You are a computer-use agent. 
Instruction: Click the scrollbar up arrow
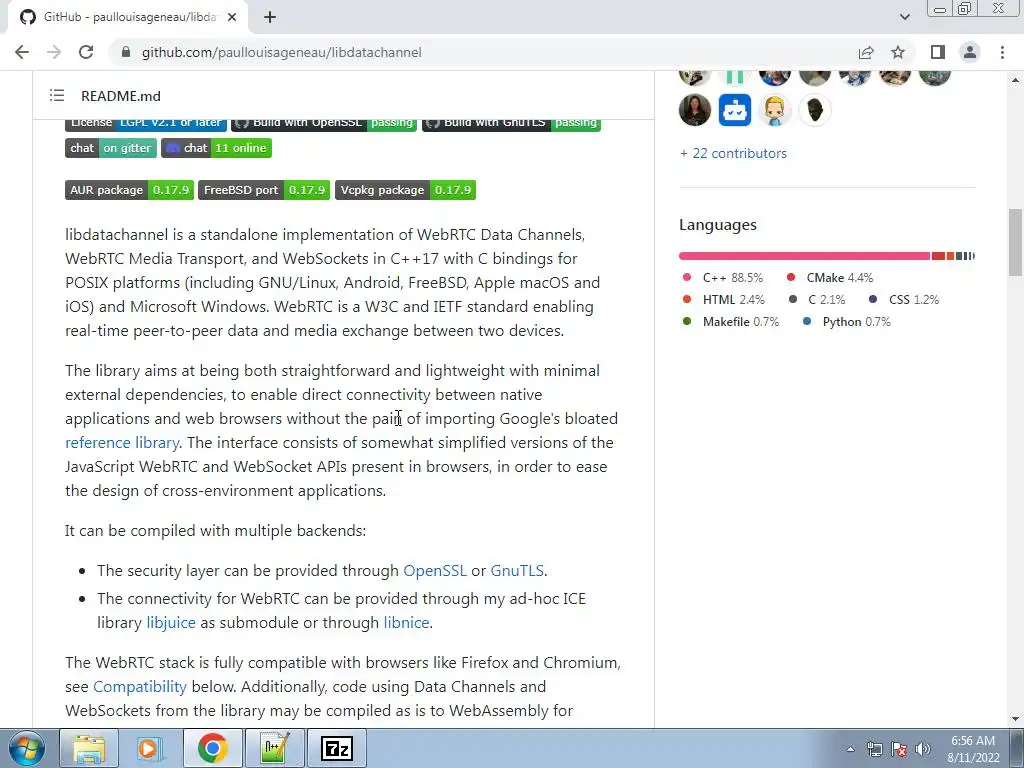tap(1015, 80)
